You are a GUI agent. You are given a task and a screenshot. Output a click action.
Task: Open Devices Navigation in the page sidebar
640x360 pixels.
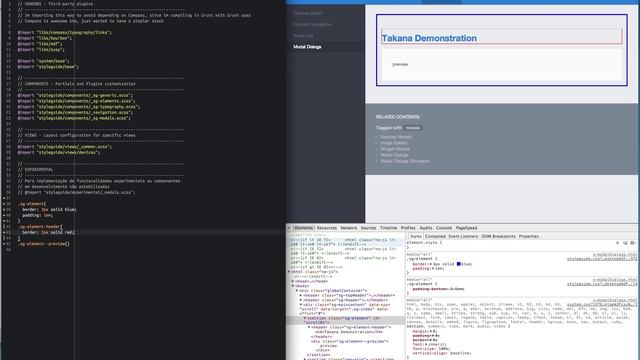[x=312, y=24]
